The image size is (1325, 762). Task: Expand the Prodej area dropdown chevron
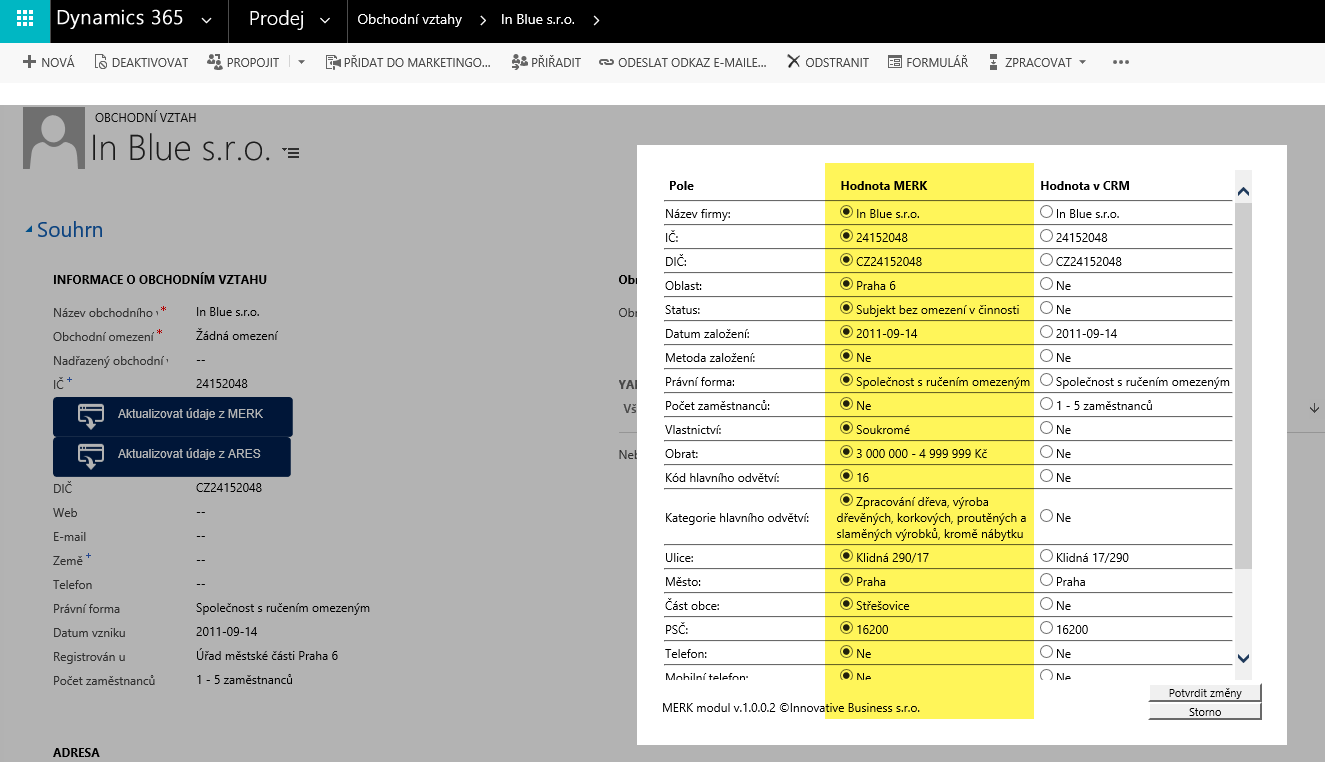point(325,21)
